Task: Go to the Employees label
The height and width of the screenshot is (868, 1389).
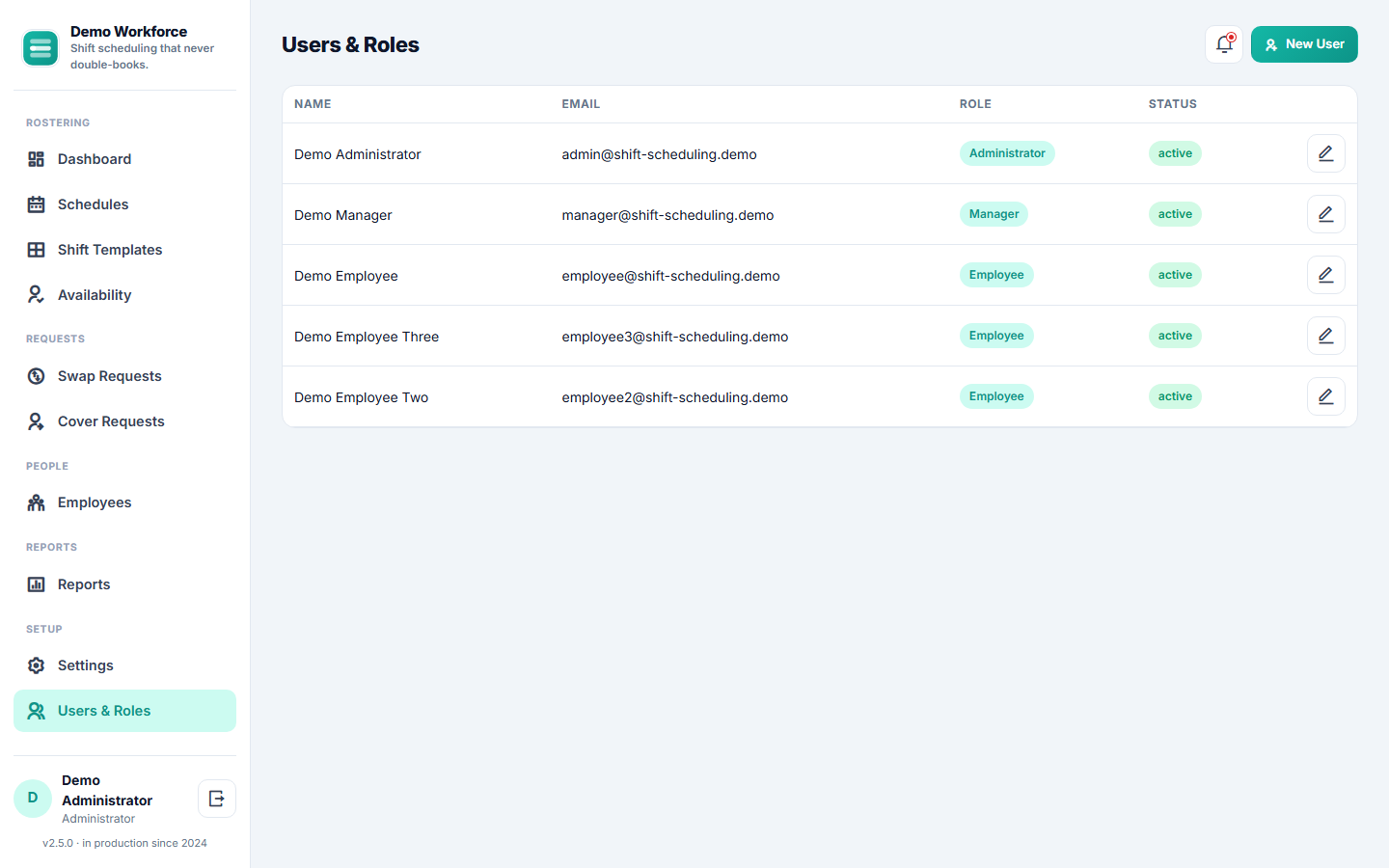Action: click(x=95, y=502)
